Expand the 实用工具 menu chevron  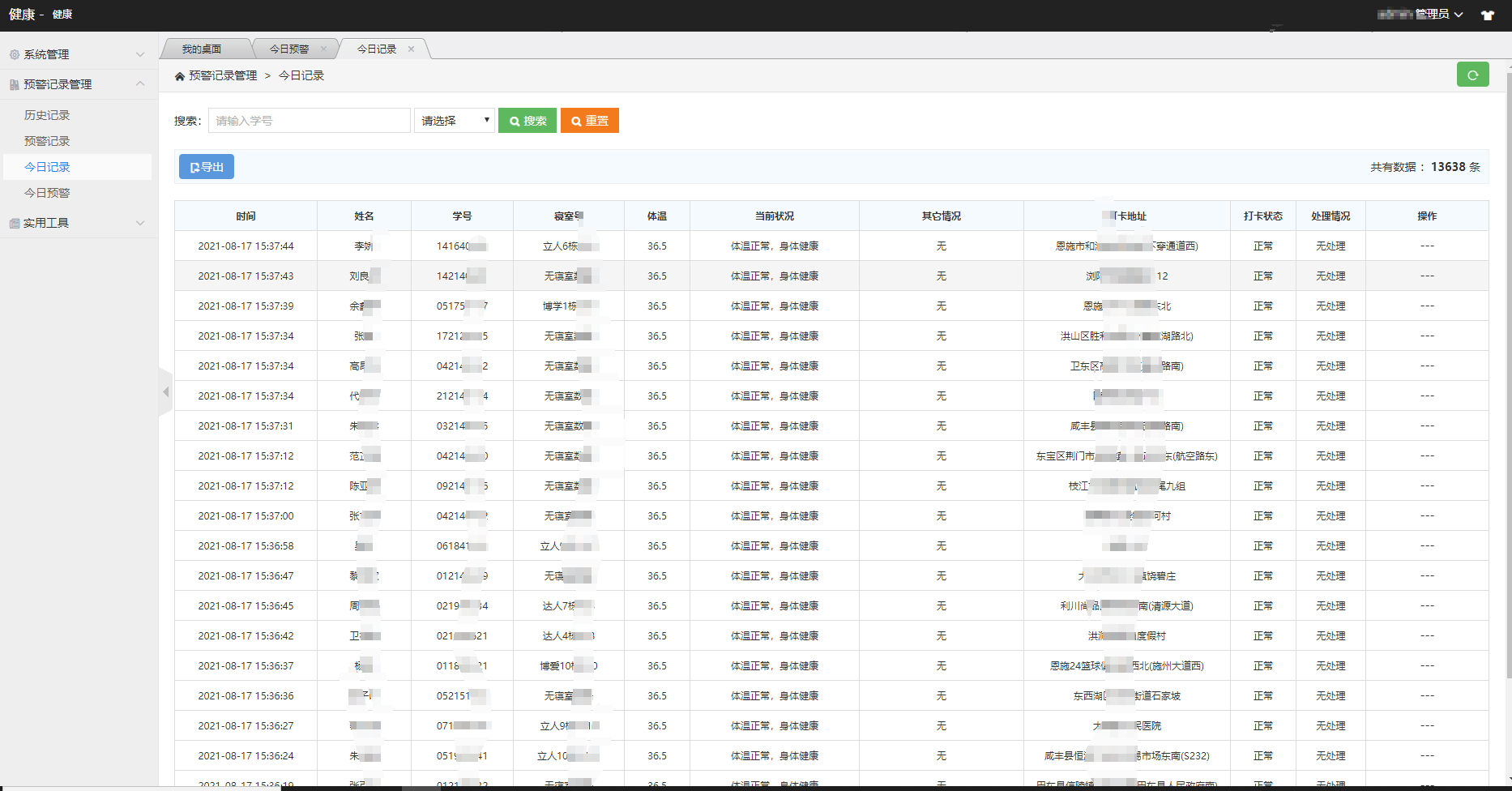[x=140, y=223]
